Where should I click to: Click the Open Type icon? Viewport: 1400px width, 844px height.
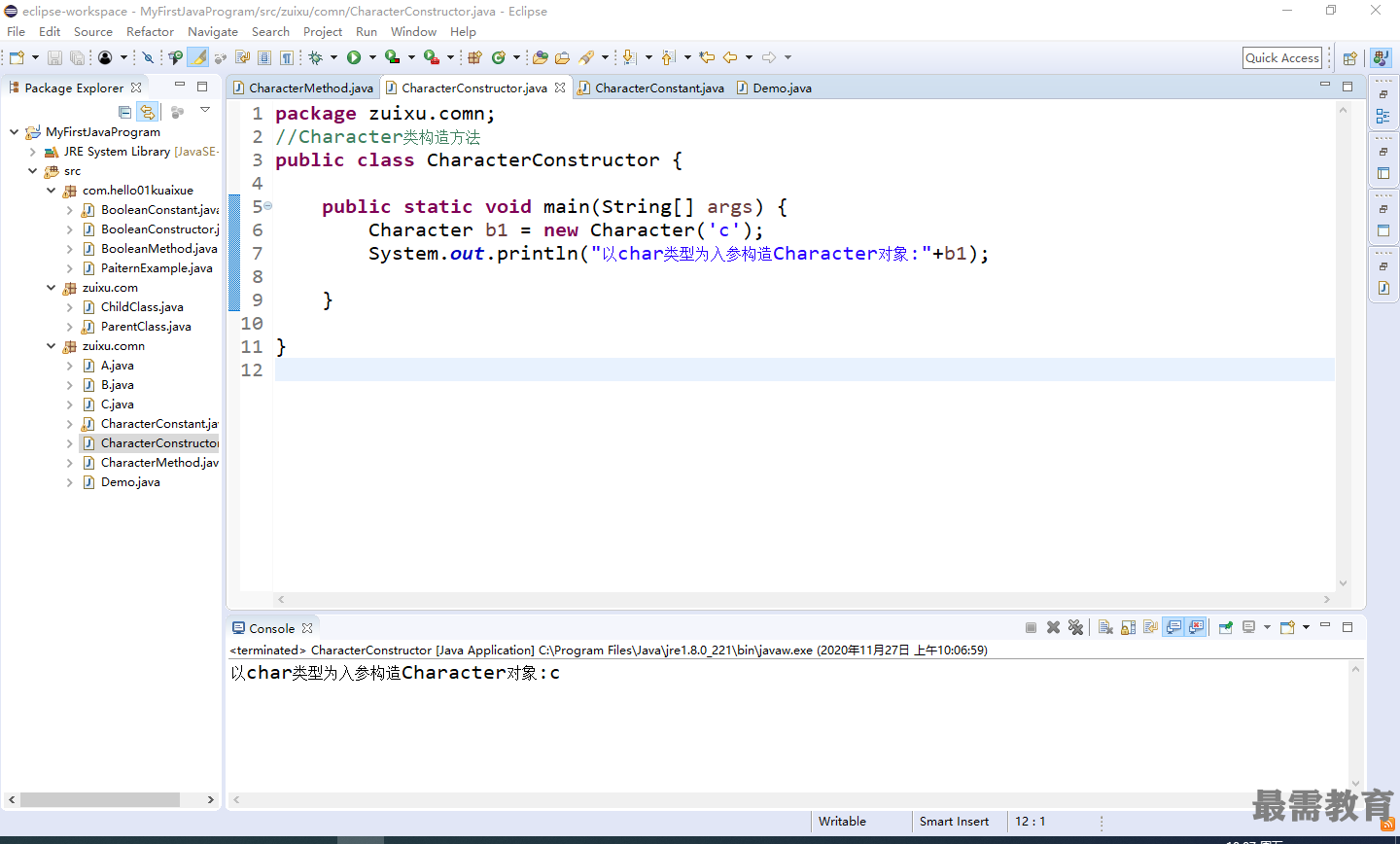[x=541, y=58]
